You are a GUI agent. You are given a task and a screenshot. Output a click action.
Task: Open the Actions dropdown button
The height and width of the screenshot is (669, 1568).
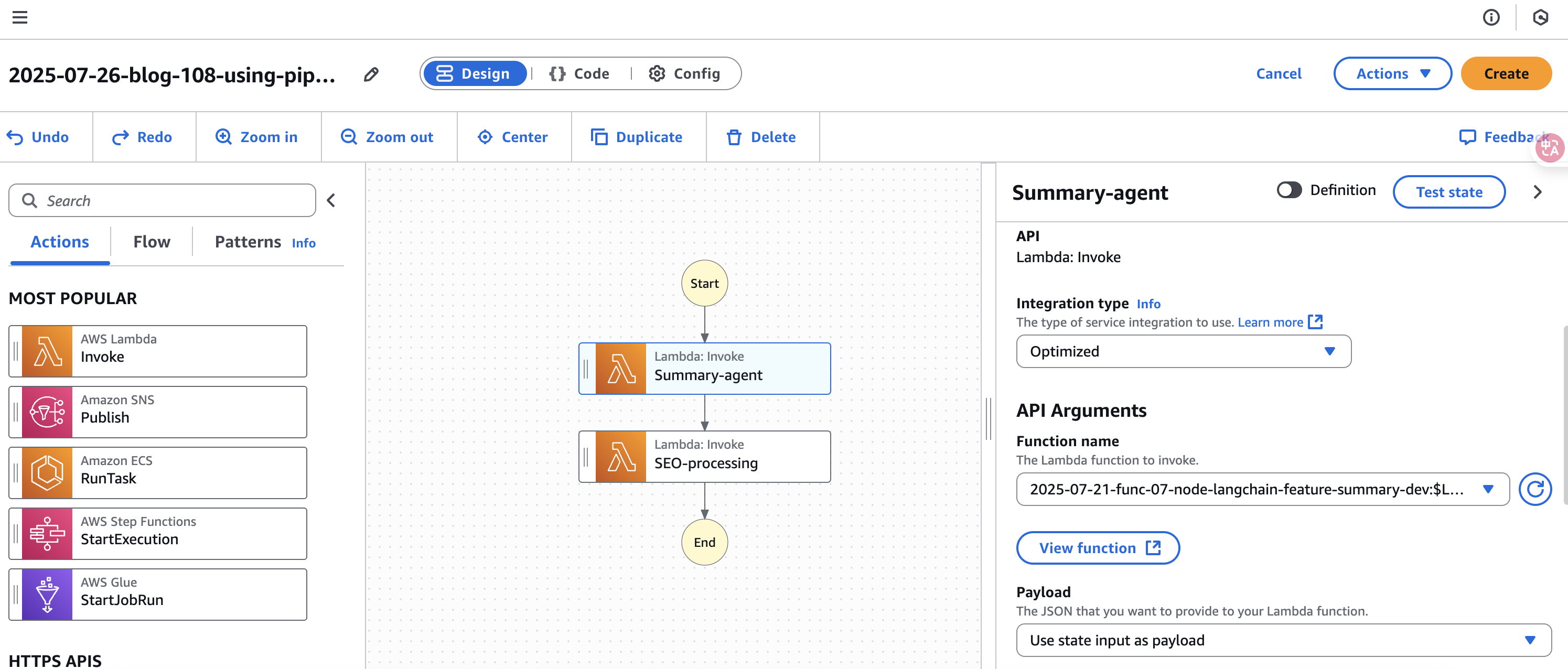click(1392, 73)
